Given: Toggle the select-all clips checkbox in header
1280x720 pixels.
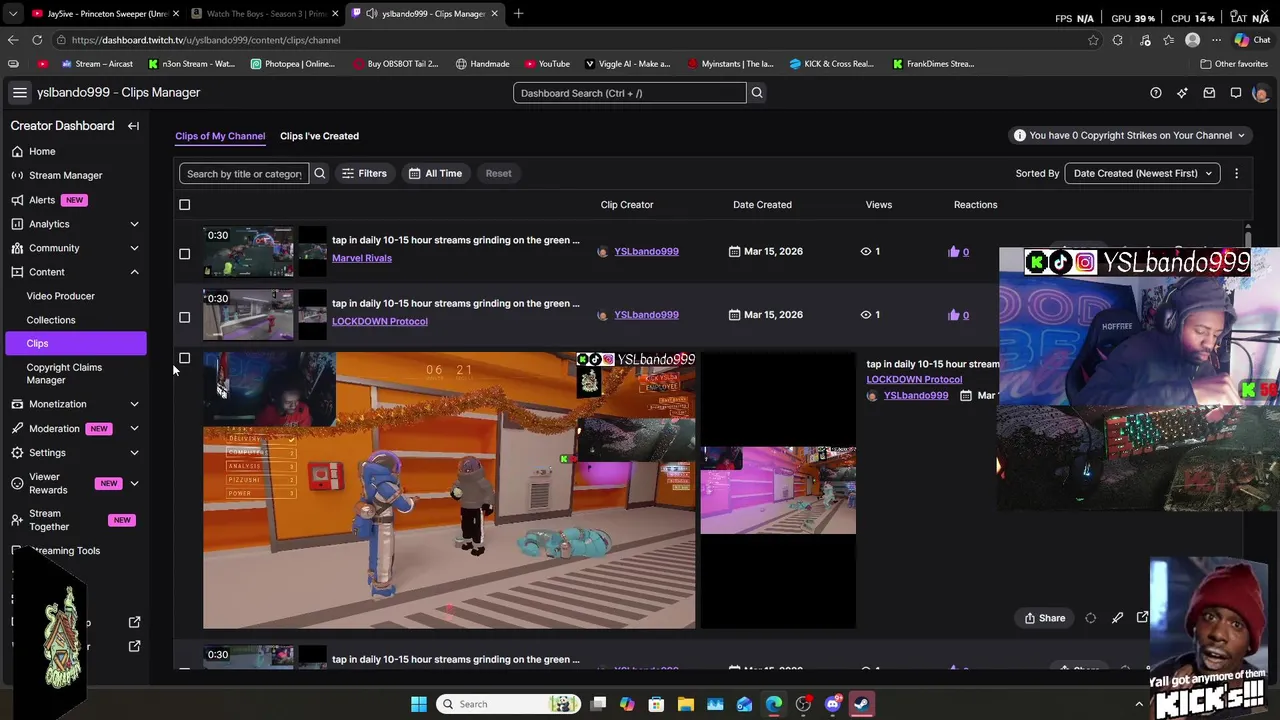Looking at the screenshot, I should tap(184, 205).
